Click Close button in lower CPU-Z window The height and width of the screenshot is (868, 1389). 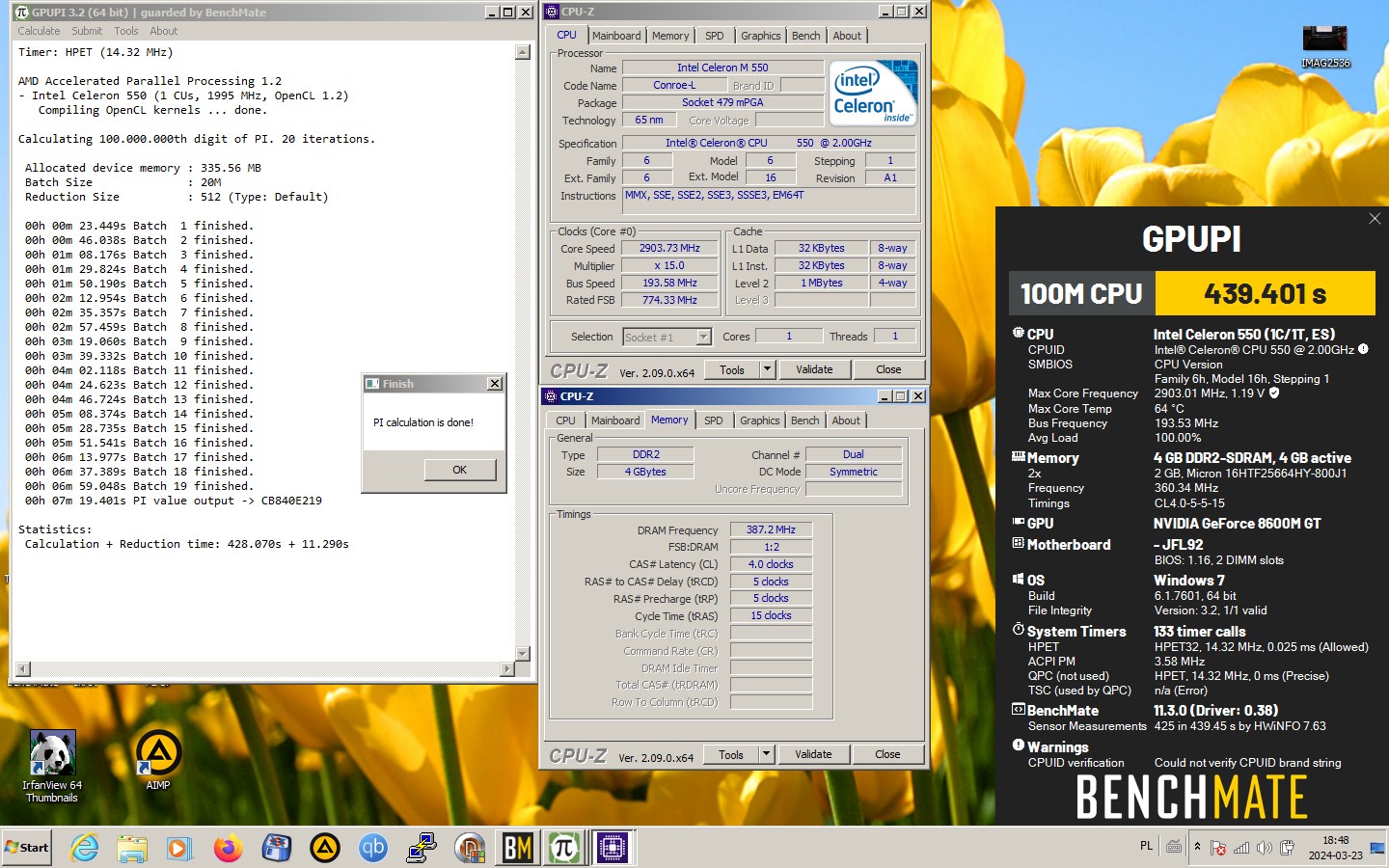887,754
